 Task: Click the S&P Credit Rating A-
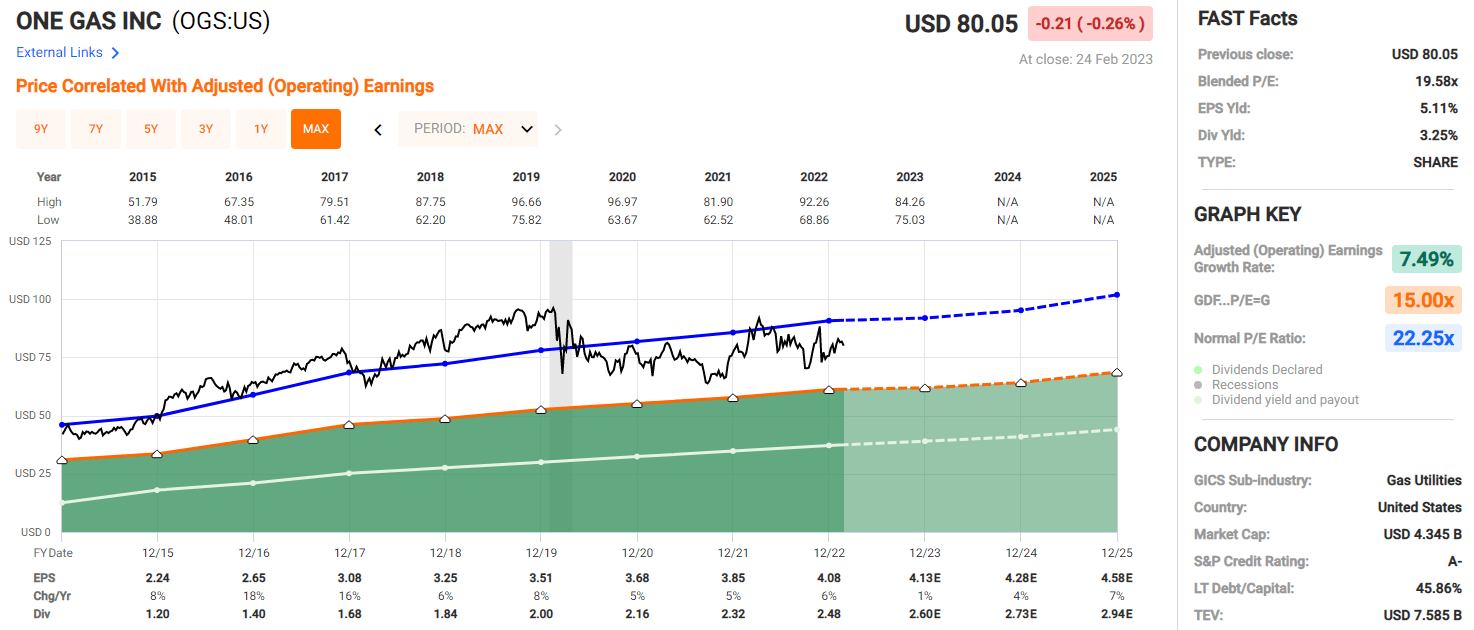tap(1453, 561)
